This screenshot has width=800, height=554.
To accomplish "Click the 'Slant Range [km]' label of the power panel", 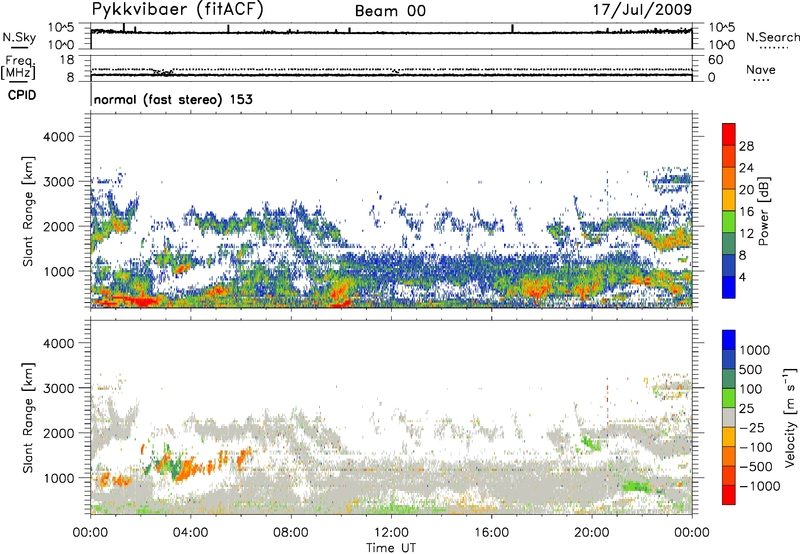I will coord(28,211).
